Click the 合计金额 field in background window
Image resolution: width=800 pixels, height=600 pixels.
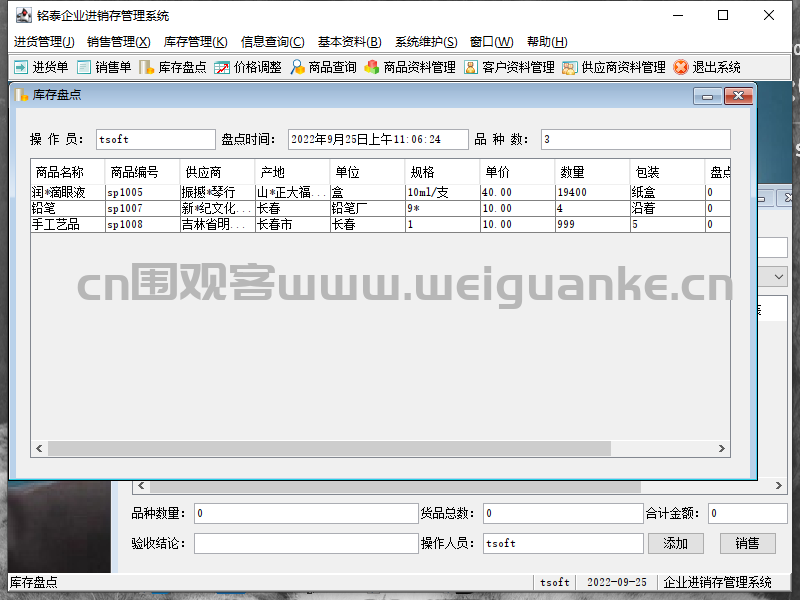[x=747, y=513]
